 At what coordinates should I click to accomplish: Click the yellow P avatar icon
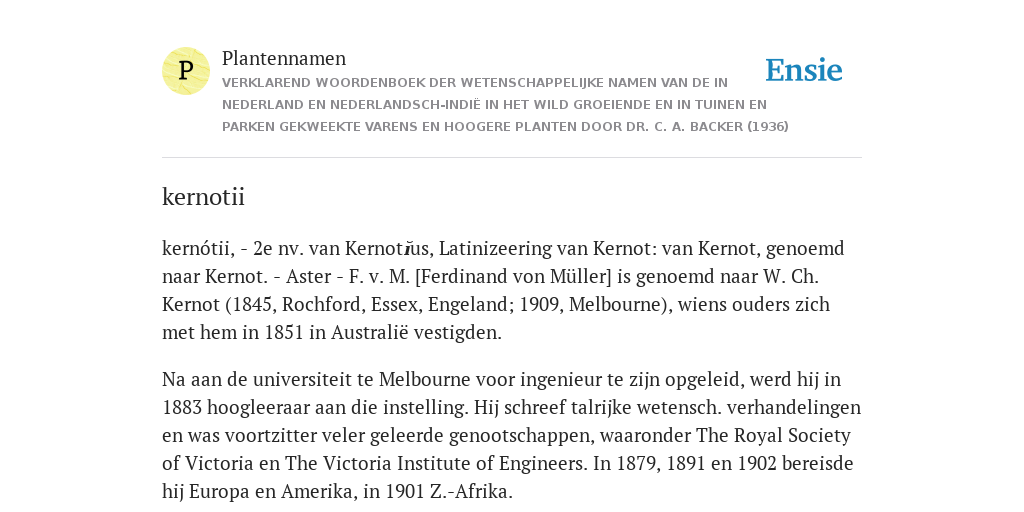(186, 71)
